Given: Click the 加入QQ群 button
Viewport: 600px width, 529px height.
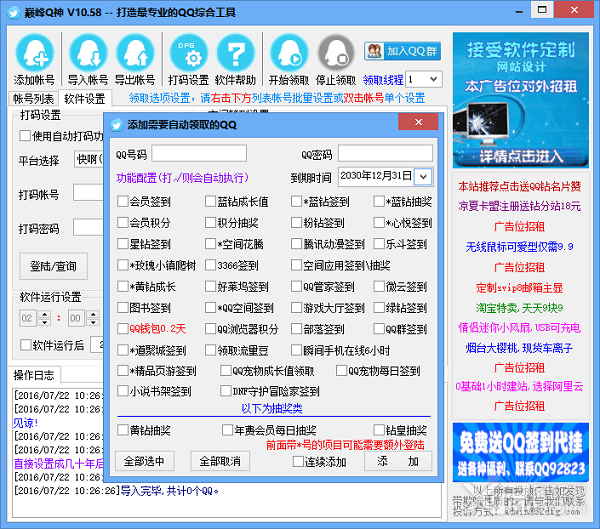Looking at the screenshot, I should tap(402, 51).
